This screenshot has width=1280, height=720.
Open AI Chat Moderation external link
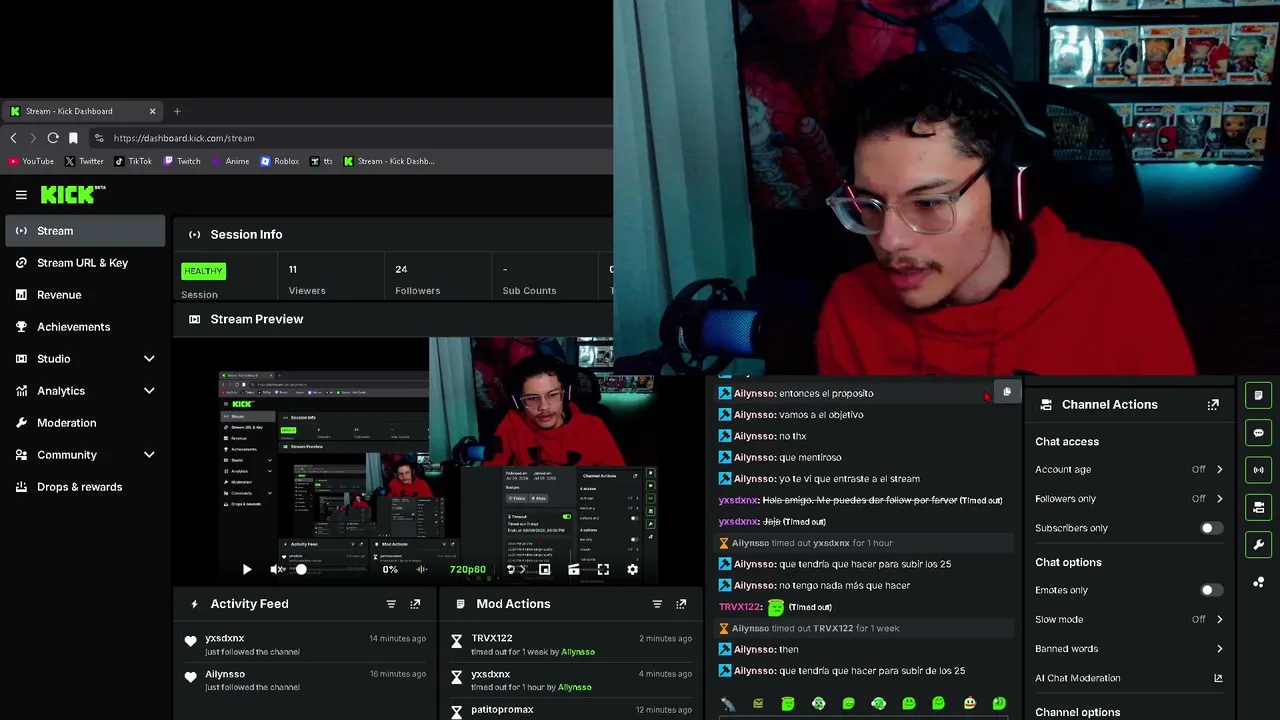(x=1218, y=678)
